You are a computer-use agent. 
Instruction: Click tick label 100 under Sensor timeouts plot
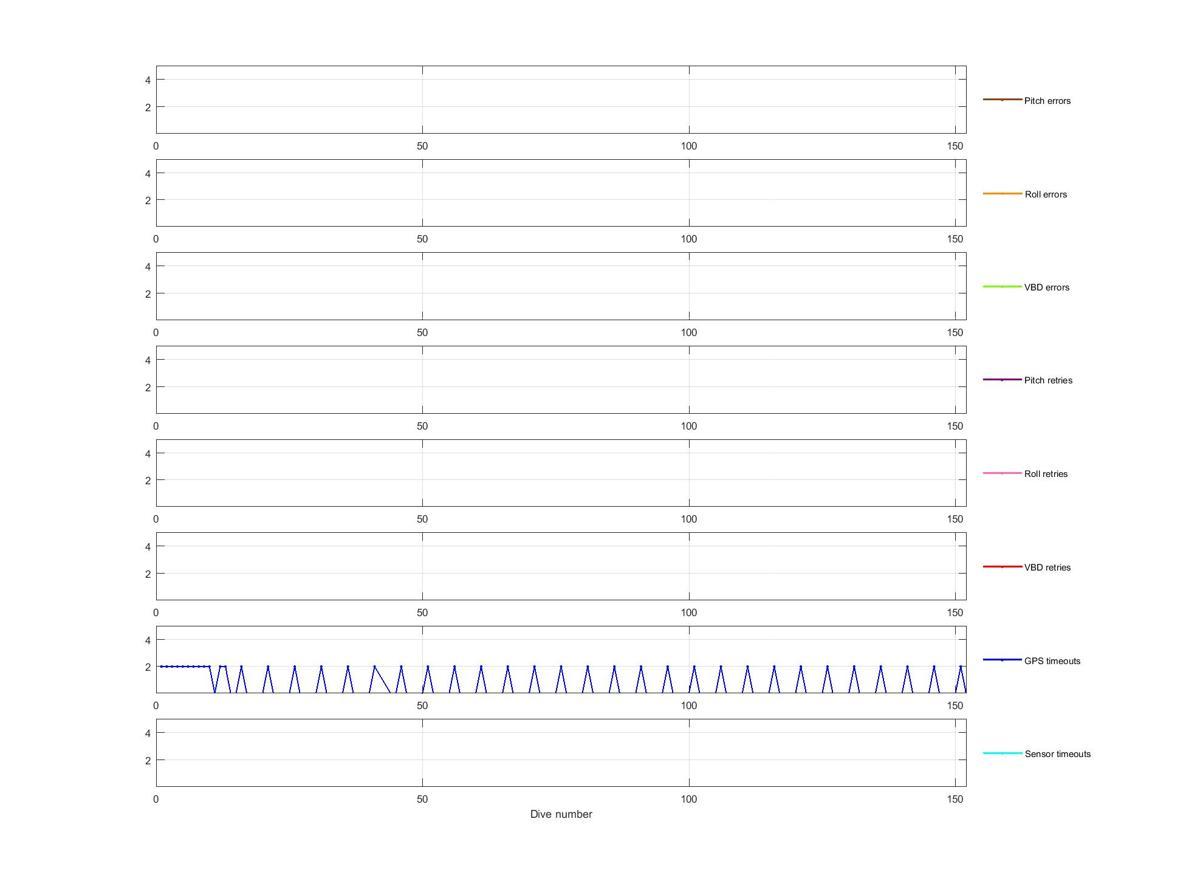click(689, 799)
